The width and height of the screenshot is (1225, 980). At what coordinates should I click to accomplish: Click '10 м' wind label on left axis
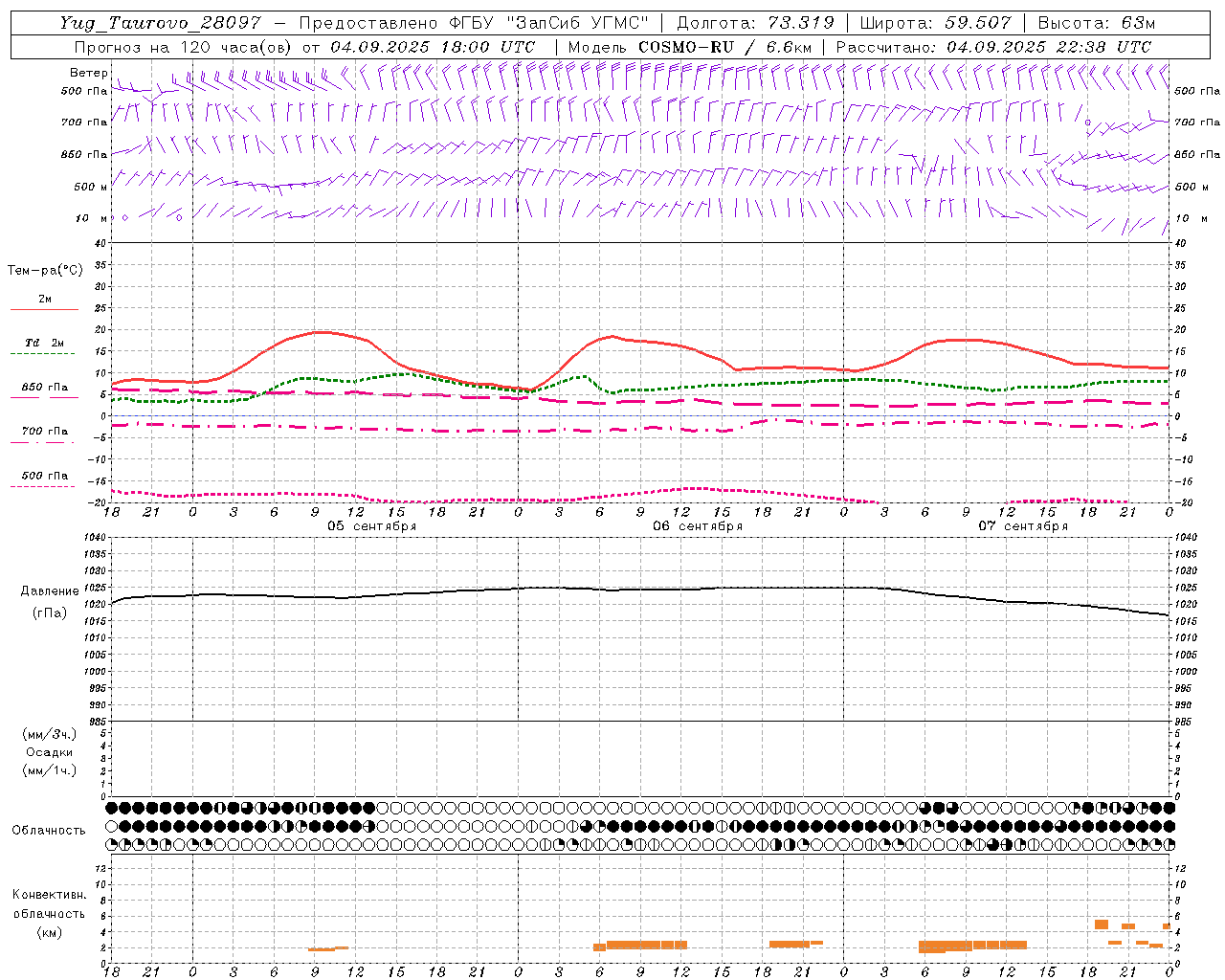click(x=92, y=218)
